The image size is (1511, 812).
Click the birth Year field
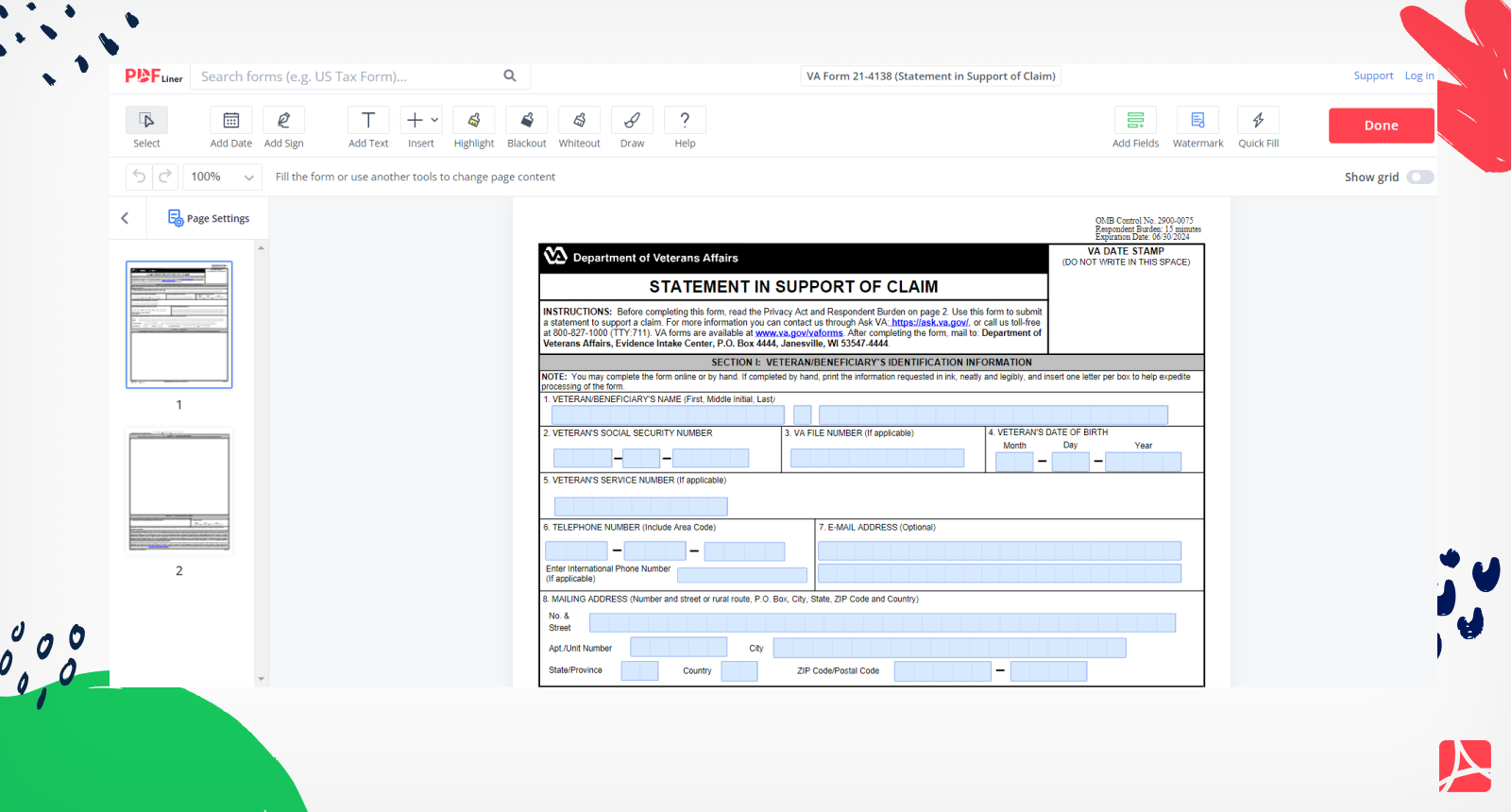[1143, 462]
